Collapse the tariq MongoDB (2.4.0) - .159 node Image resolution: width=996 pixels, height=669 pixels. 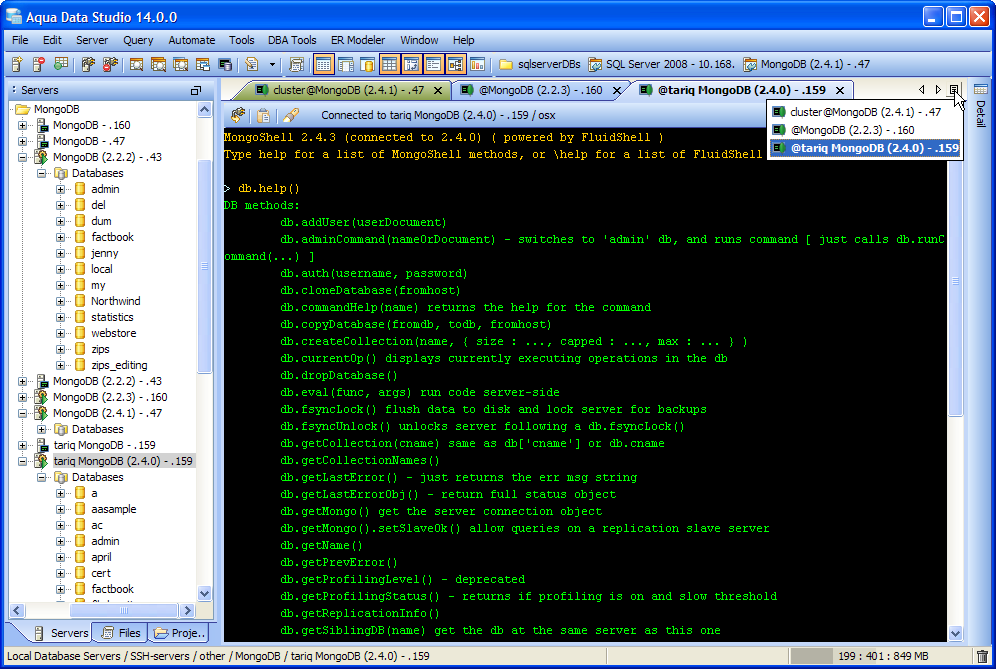[23, 461]
